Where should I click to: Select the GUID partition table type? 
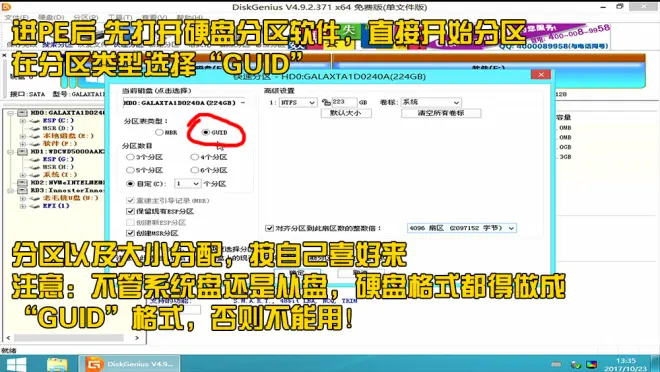pos(205,132)
